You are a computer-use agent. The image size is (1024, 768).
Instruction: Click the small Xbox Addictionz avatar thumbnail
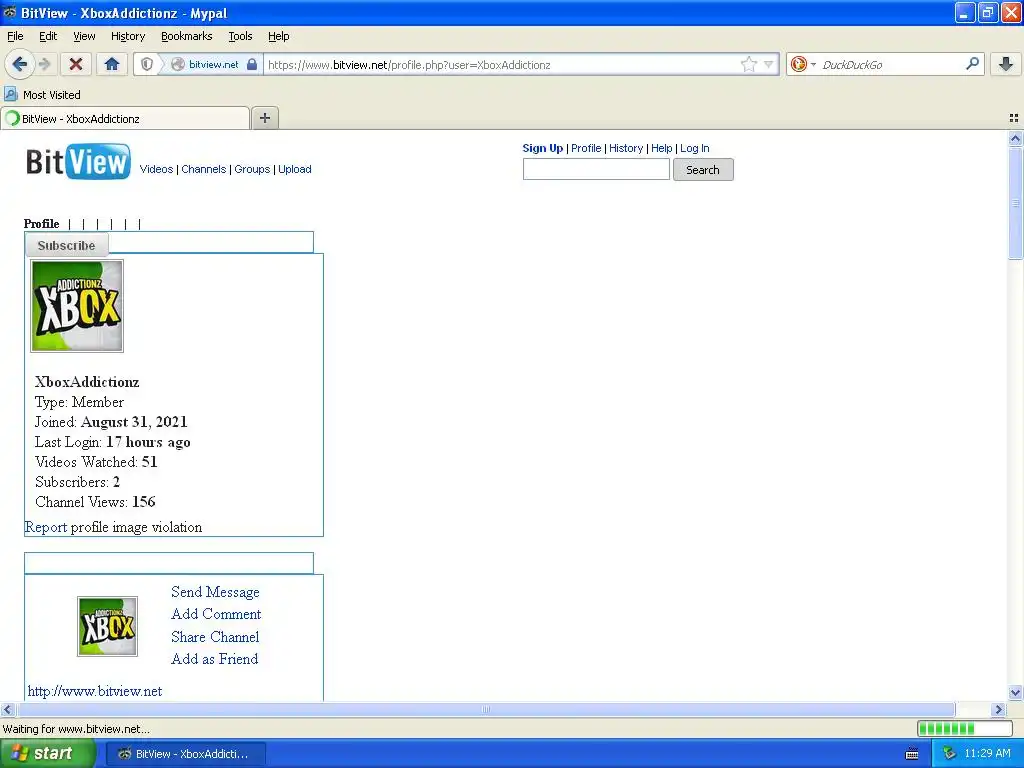coord(108,626)
